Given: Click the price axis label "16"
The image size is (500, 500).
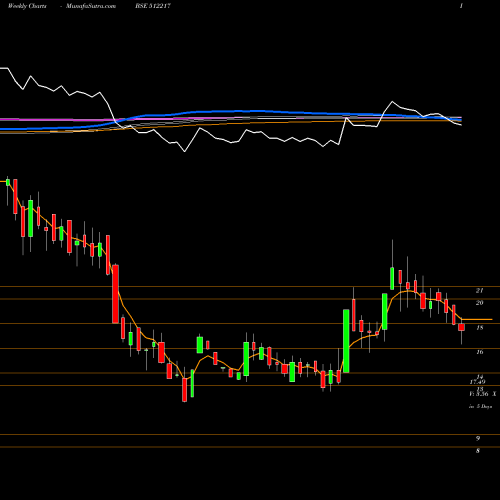Looking at the screenshot, I should point(479,352).
